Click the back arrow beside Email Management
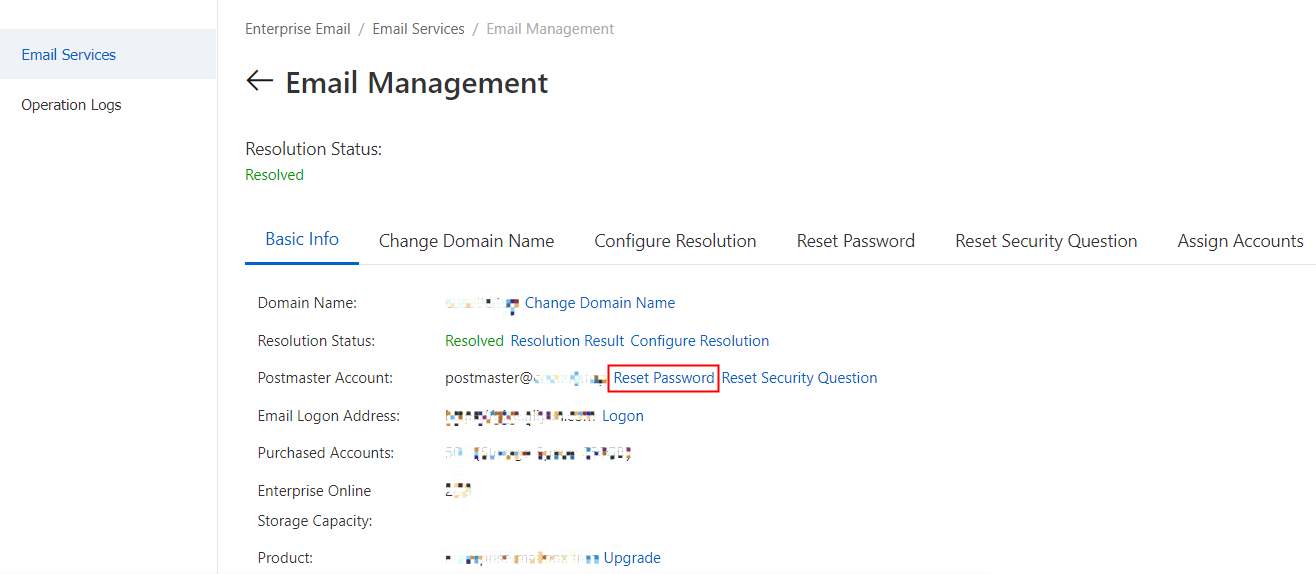 [x=260, y=81]
